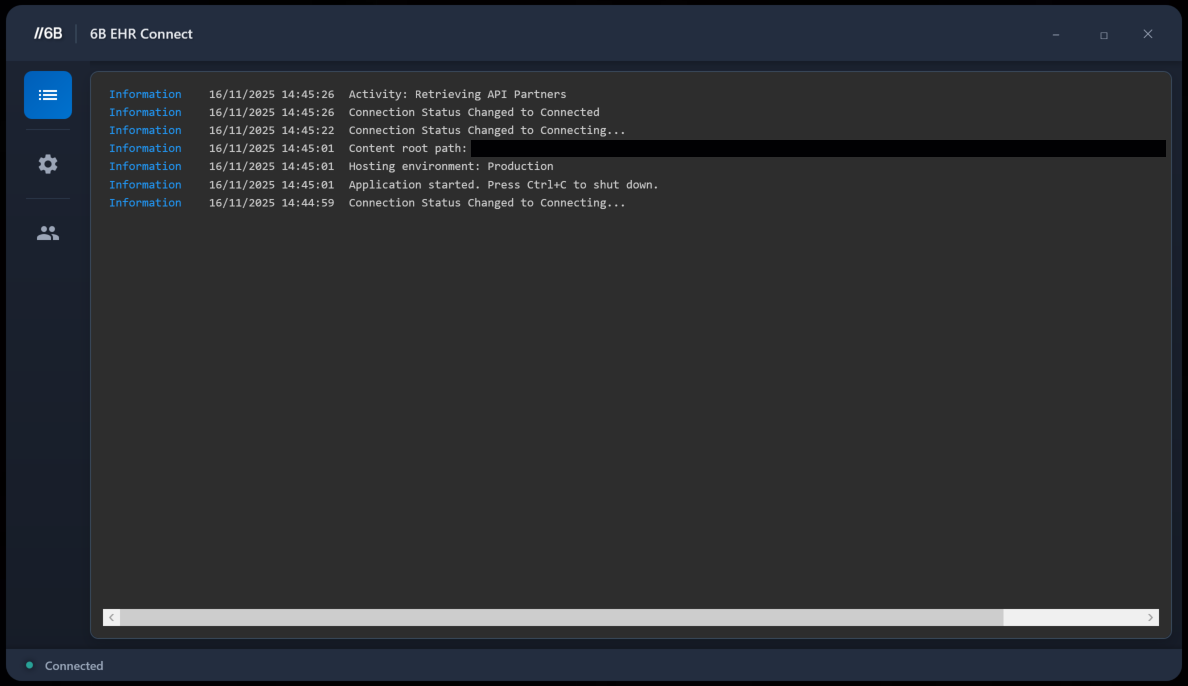This screenshot has width=1188, height=686.
Task: Open the users page in sidebar
Action: pyautogui.click(x=48, y=233)
